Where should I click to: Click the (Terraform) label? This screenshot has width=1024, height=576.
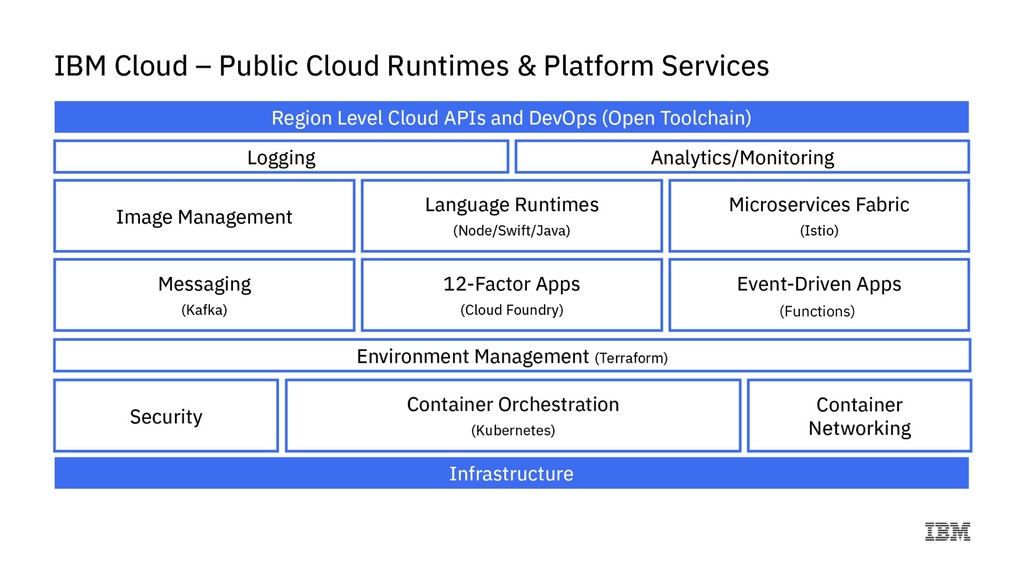coord(631,358)
